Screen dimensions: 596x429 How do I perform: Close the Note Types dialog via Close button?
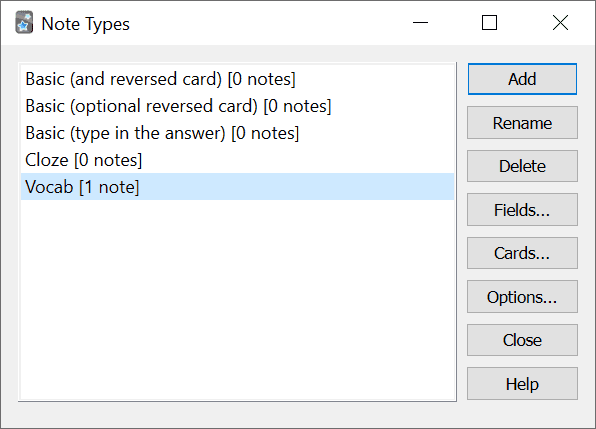(x=522, y=340)
